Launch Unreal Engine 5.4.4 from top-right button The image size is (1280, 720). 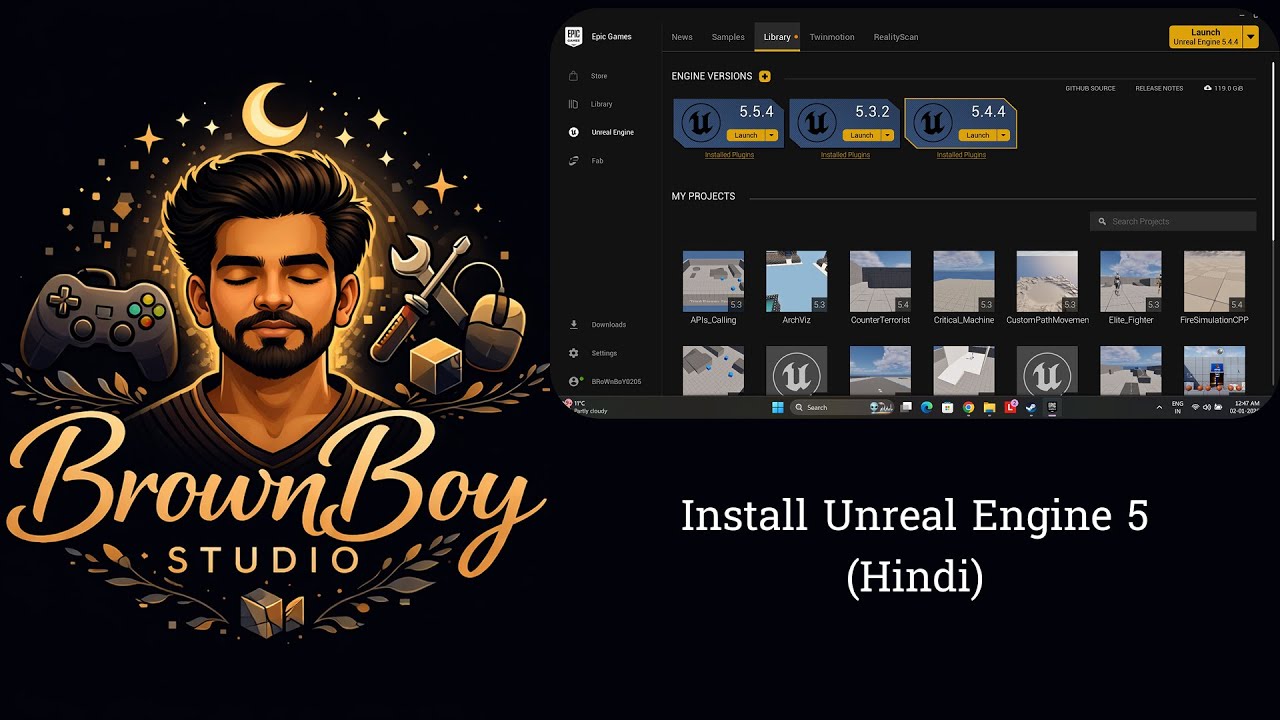(1206, 37)
